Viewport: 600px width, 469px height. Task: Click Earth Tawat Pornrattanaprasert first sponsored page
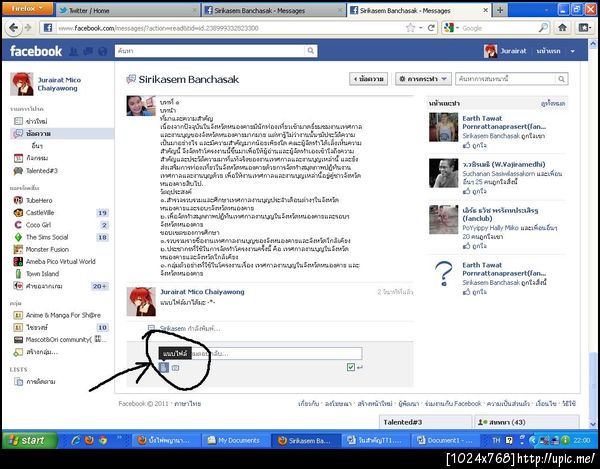504,122
